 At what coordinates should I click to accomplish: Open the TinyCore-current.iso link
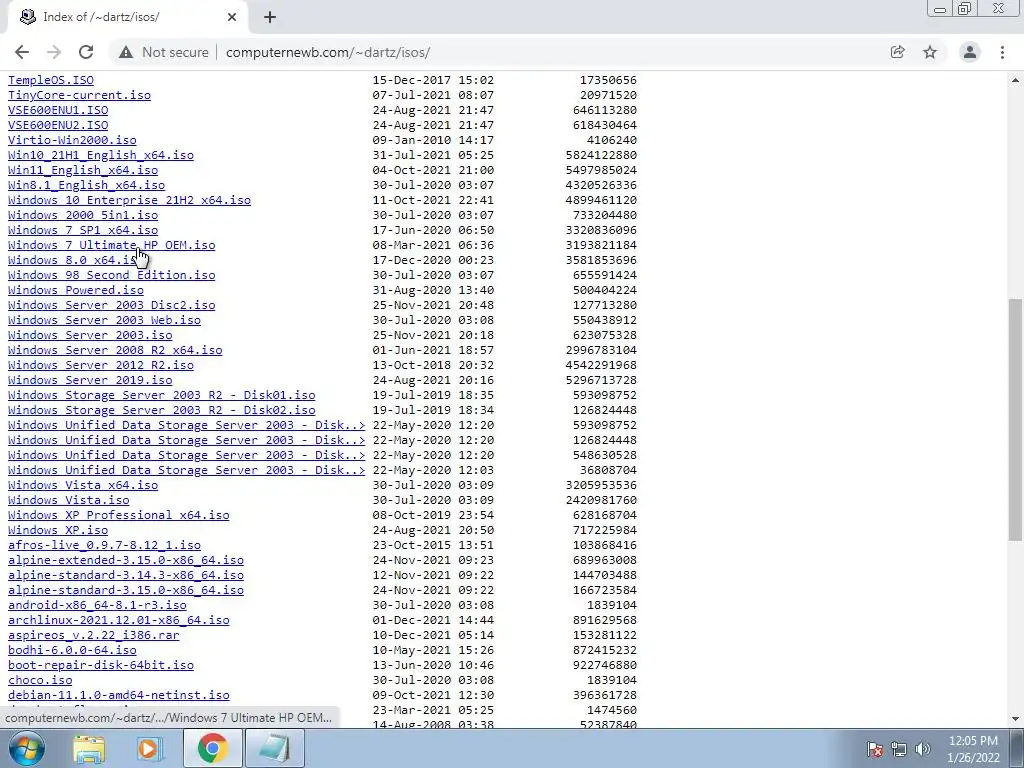pos(79,95)
